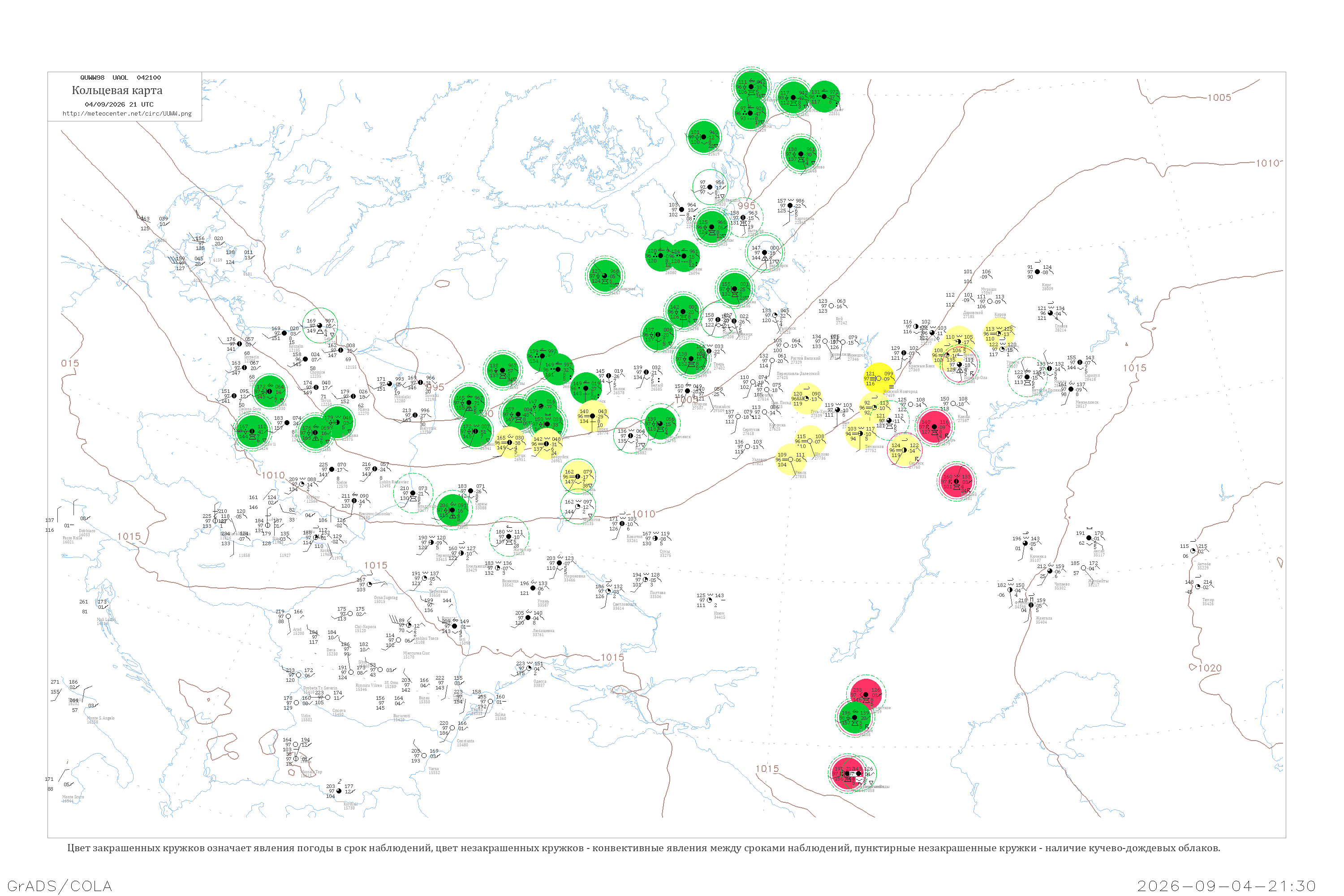1344x896 pixels.
Task: Click the 1020 isobar label
Action: coord(1210,668)
